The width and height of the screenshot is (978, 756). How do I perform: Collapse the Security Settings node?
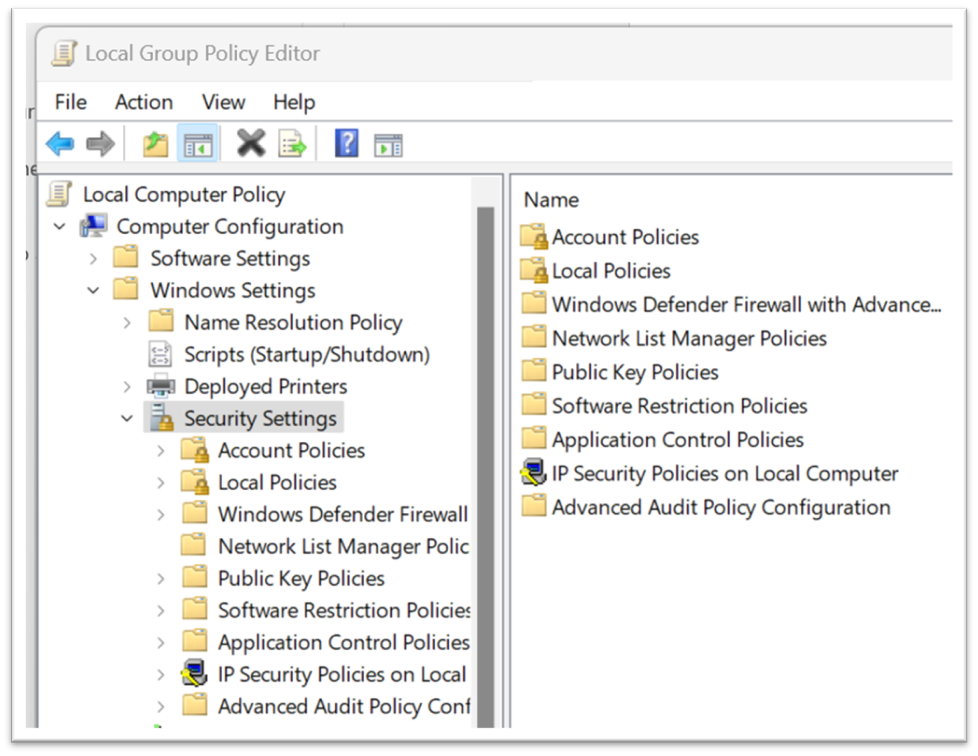click(126, 418)
